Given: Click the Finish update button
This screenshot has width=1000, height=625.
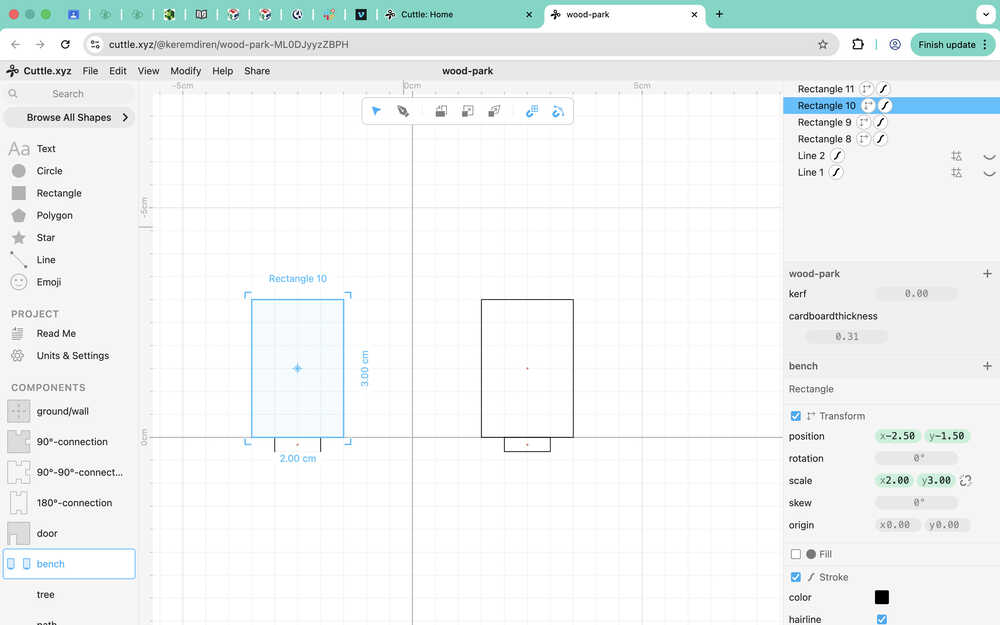Looking at the screenshot, I should (946, 45).
